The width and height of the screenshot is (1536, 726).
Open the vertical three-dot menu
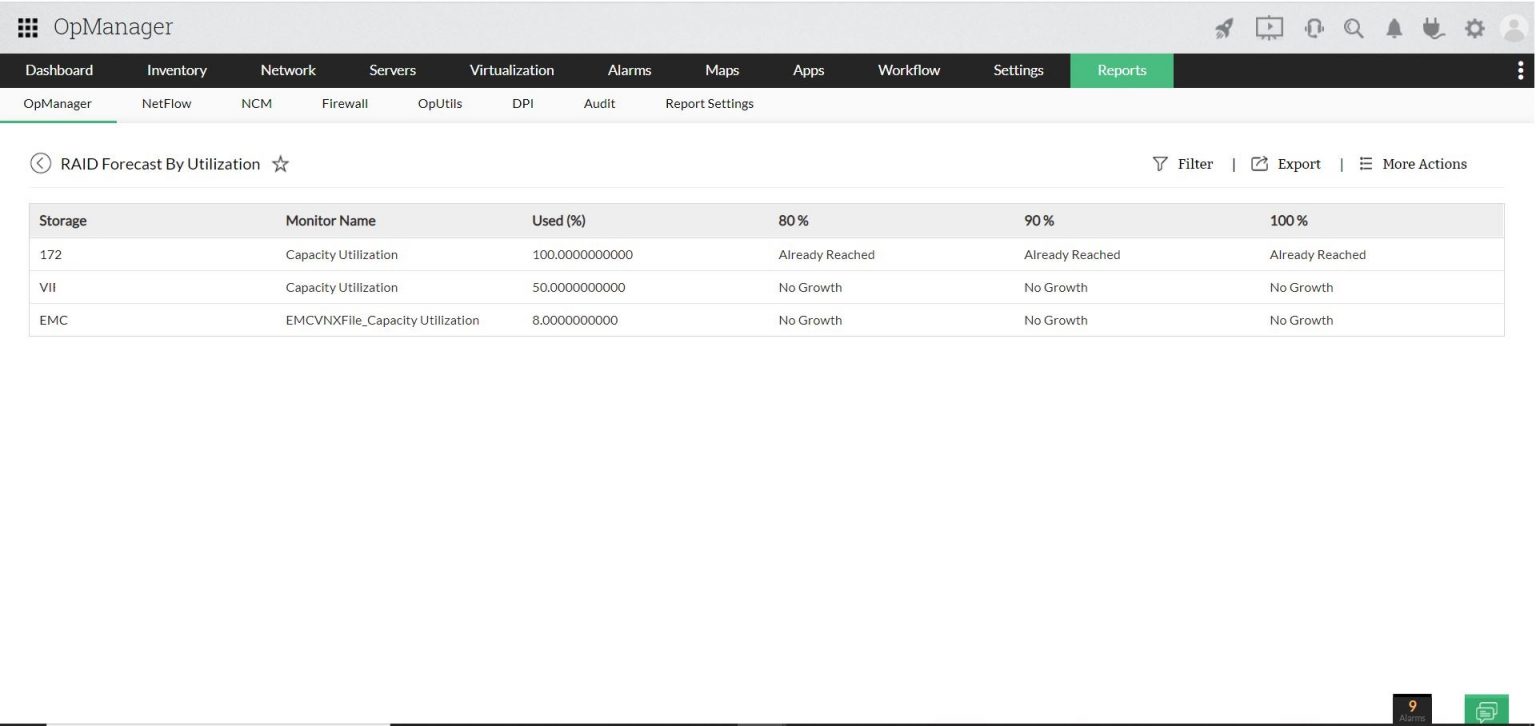click(1520, 70)
